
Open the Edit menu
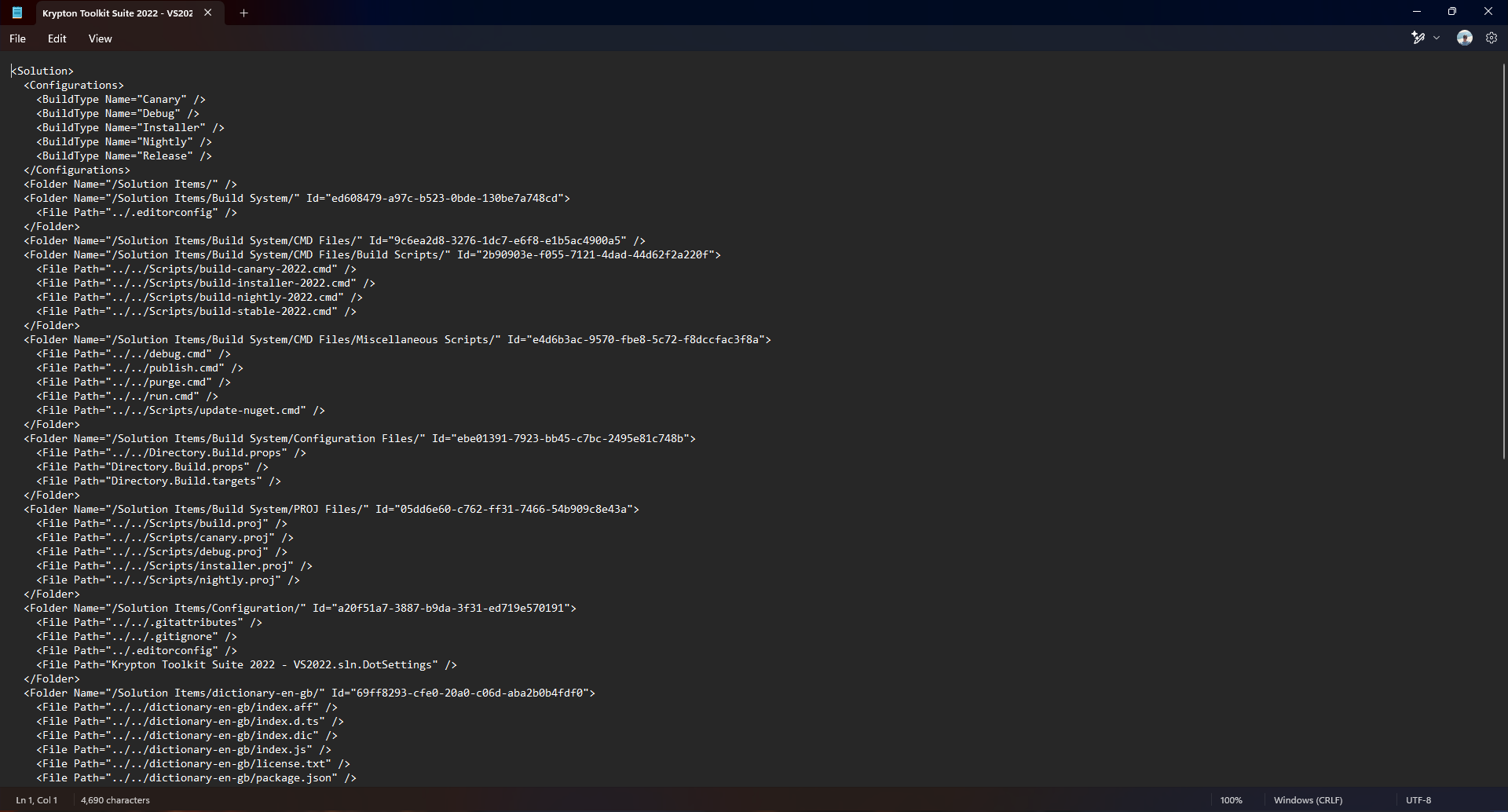click(x=57, y=38)
